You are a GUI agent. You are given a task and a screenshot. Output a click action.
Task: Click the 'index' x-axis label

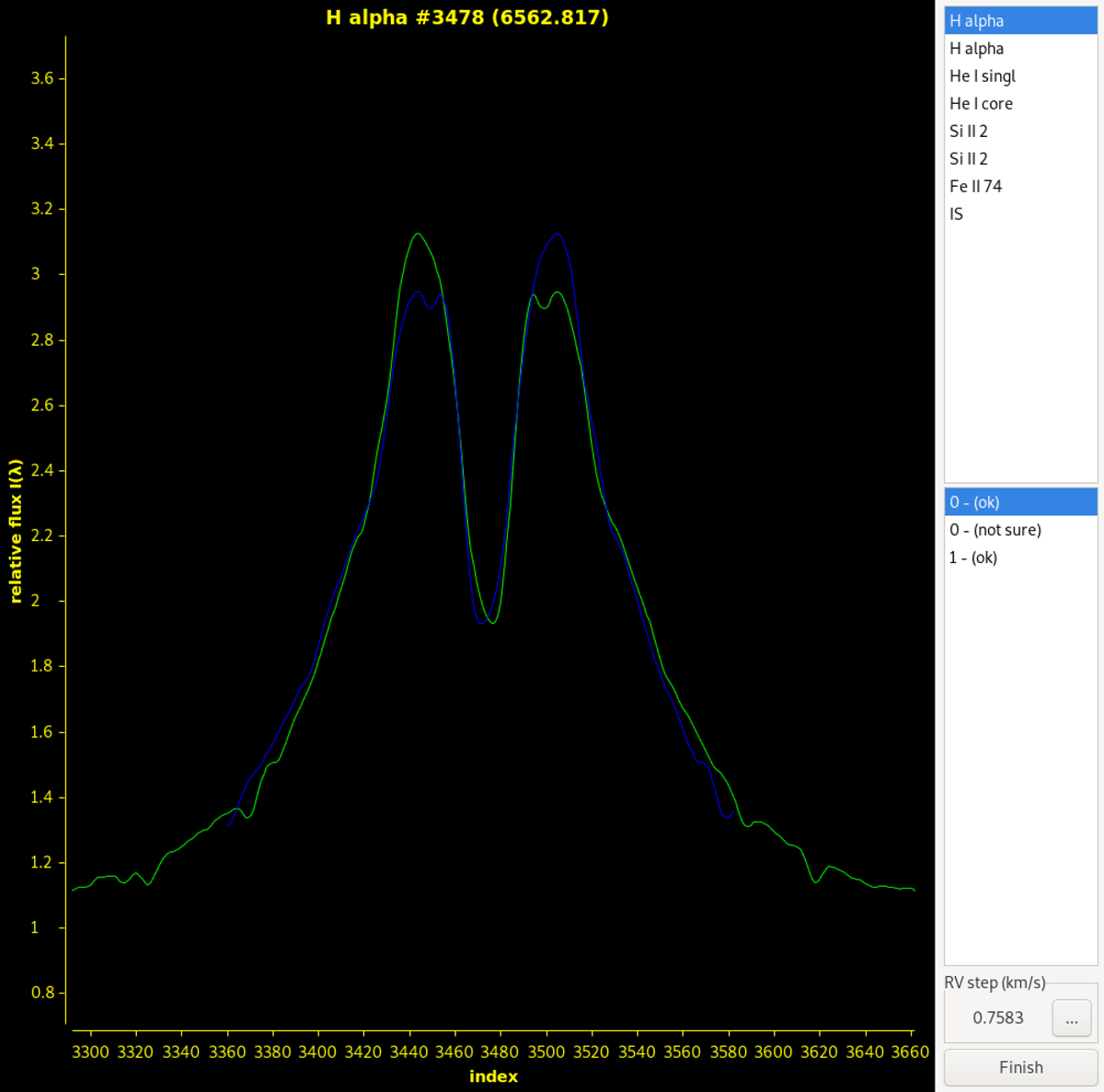[x=493, y=1076]
